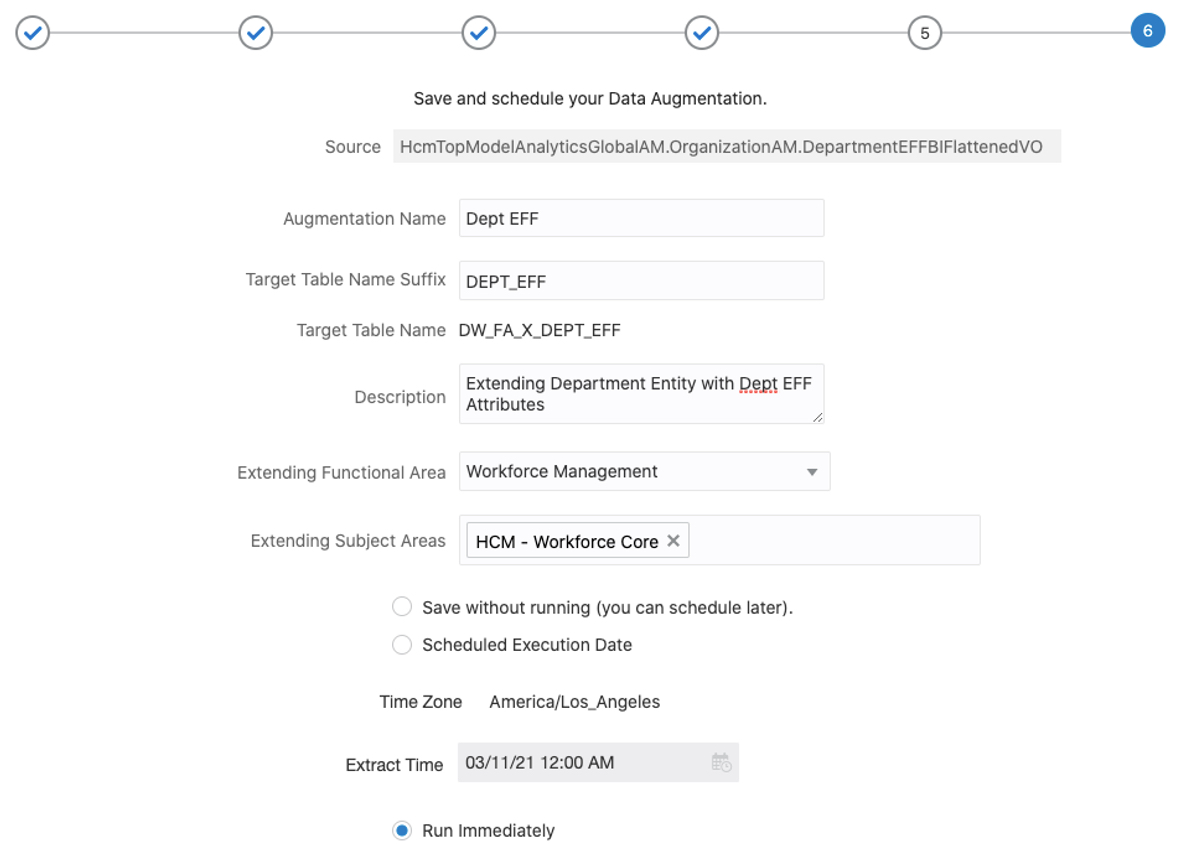Remove the HCM - Workforce Core tag
Viewport: 1193px width, 858px height.
[674, 541]
